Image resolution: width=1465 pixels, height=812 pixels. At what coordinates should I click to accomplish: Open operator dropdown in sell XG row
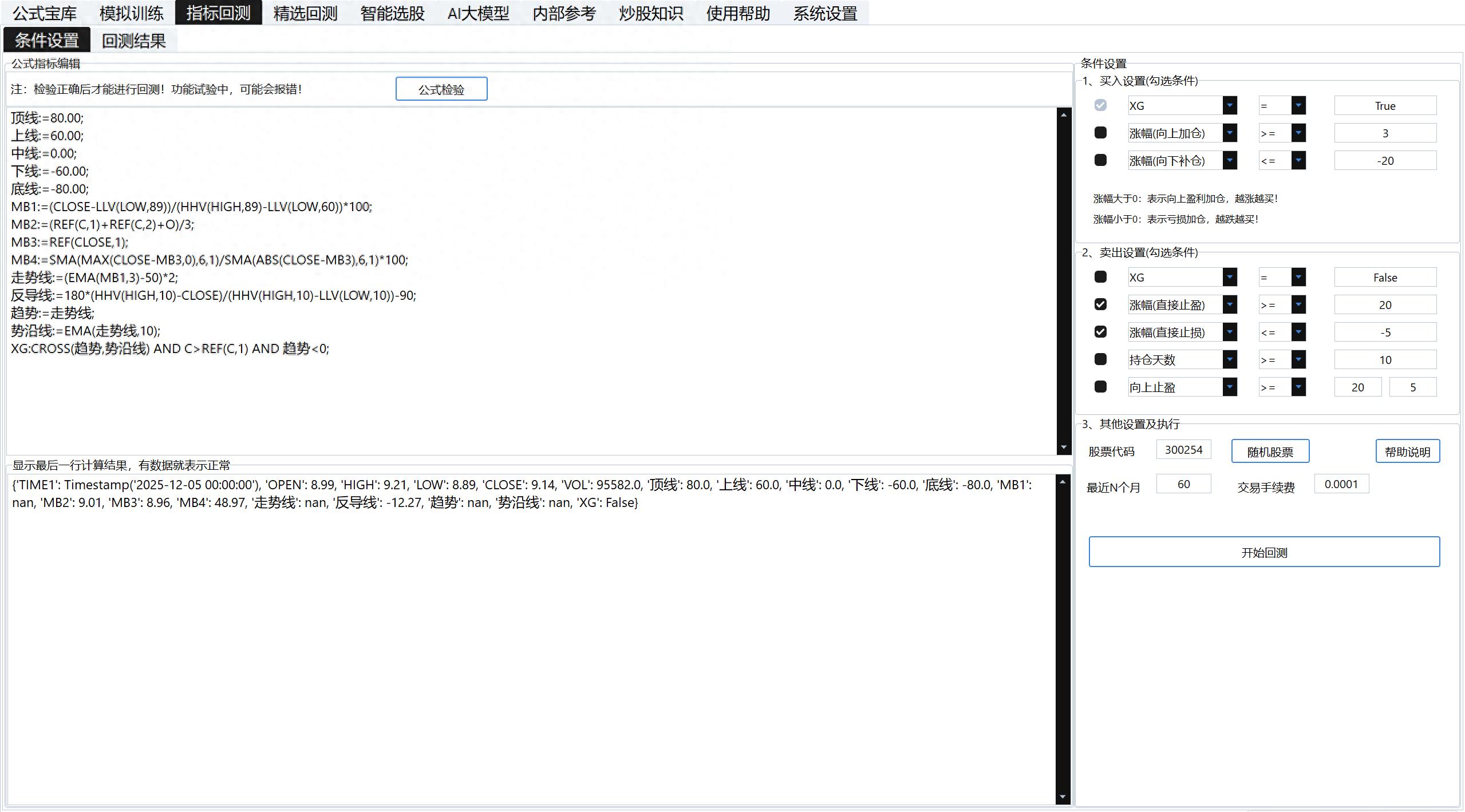click(1298, 277)
